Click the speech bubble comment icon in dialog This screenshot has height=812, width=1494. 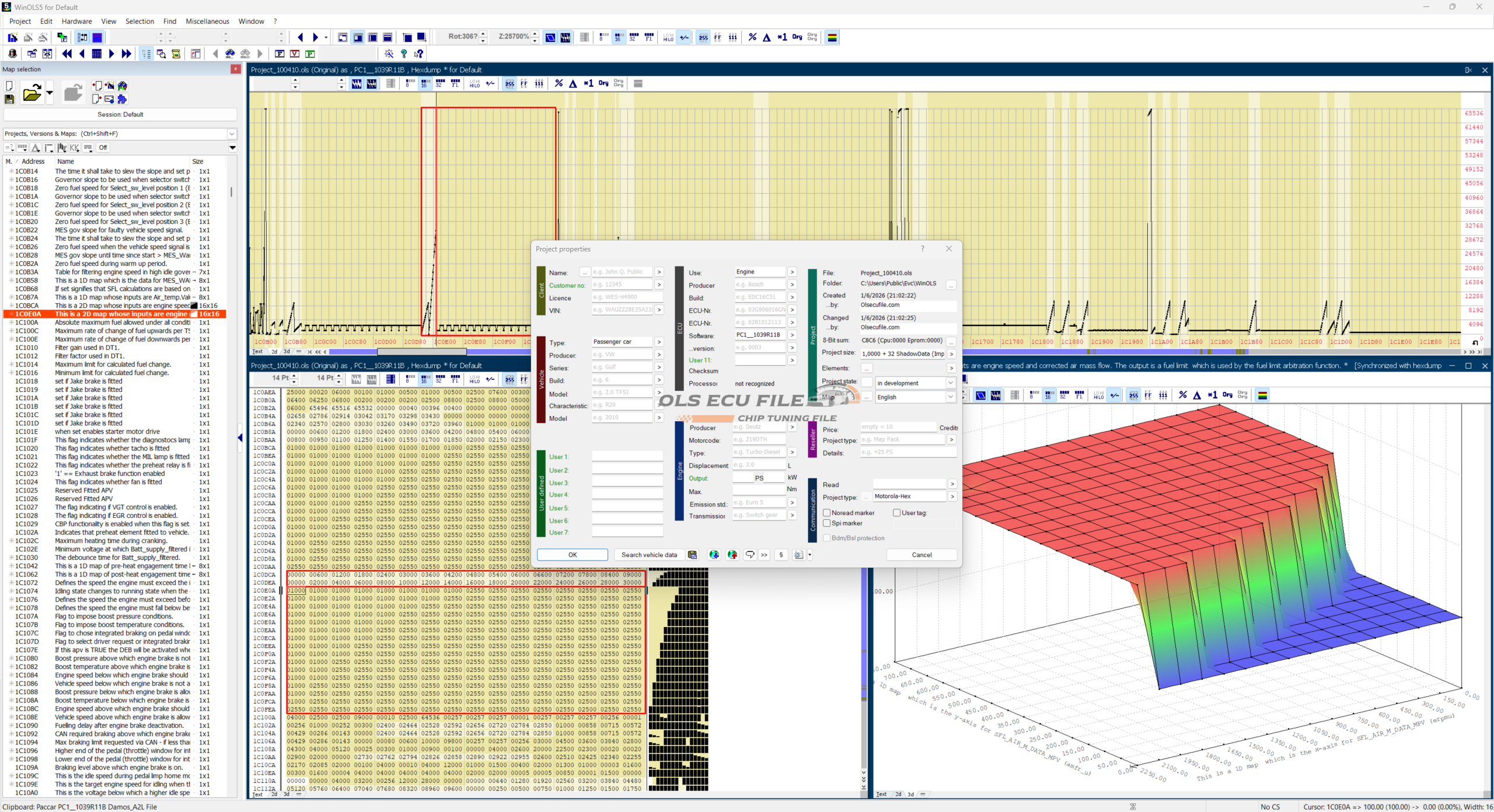coord(750,555)
